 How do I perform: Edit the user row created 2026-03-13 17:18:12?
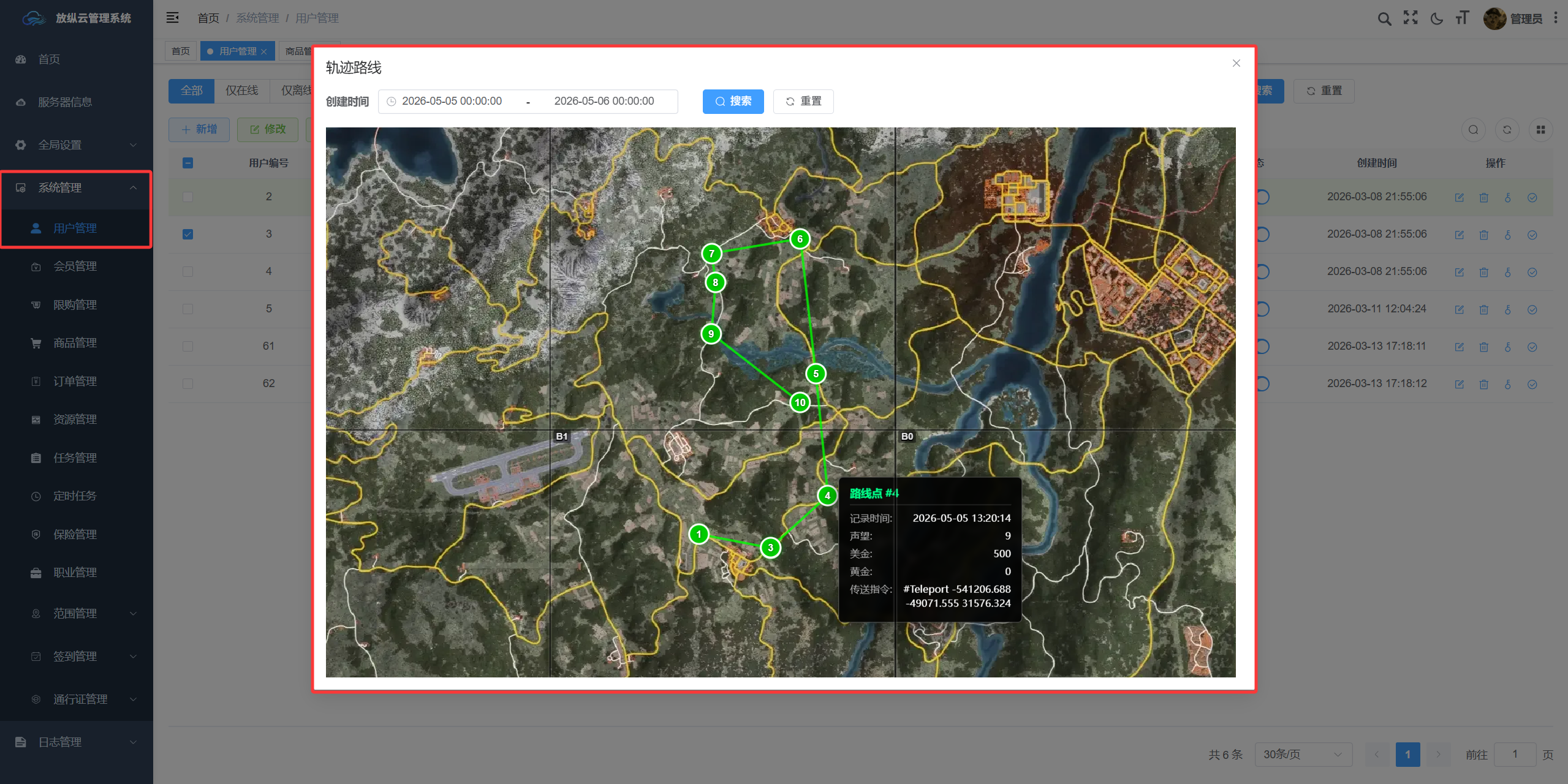click(x=1460, y=385)
